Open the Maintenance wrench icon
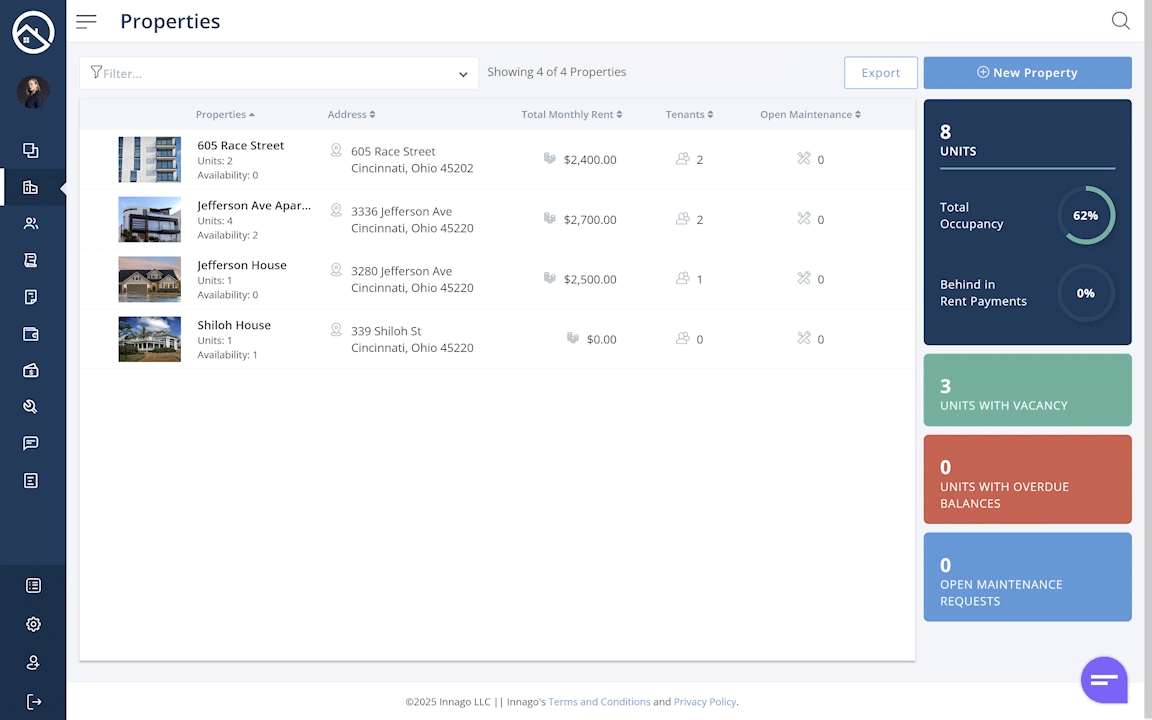1152x720 pixels. tap(30, 406)
